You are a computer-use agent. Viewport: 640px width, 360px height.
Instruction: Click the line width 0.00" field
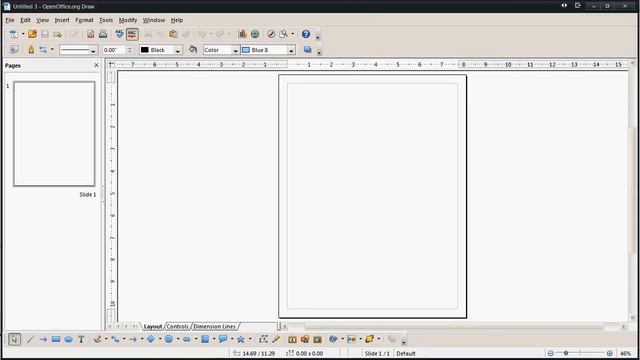114,50
